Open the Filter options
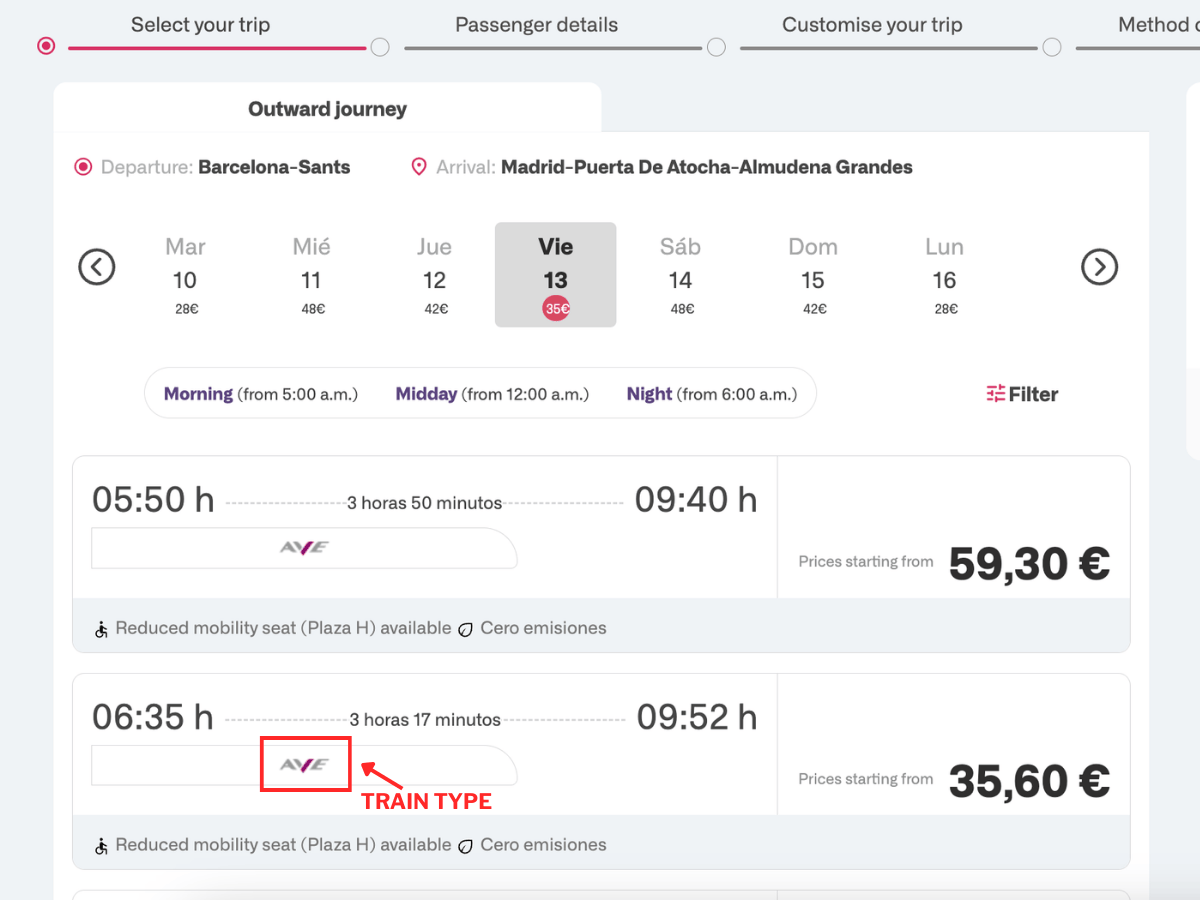 click(1021, 393)
